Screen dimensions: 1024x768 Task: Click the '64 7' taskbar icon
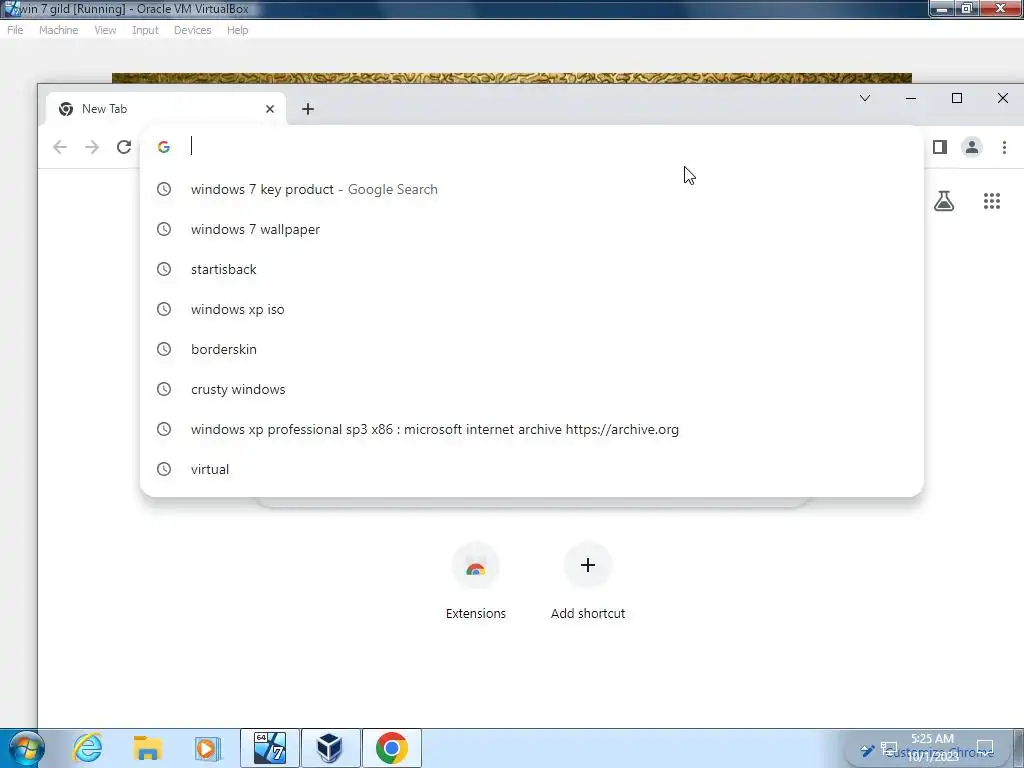coord(270,748)
